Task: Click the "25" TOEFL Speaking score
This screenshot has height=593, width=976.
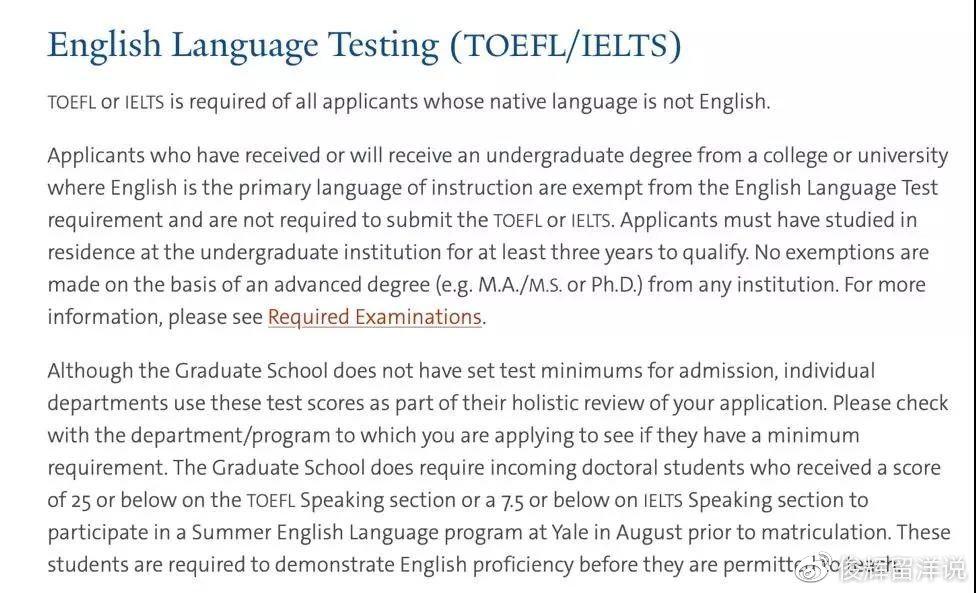Action: coord(80,500)
